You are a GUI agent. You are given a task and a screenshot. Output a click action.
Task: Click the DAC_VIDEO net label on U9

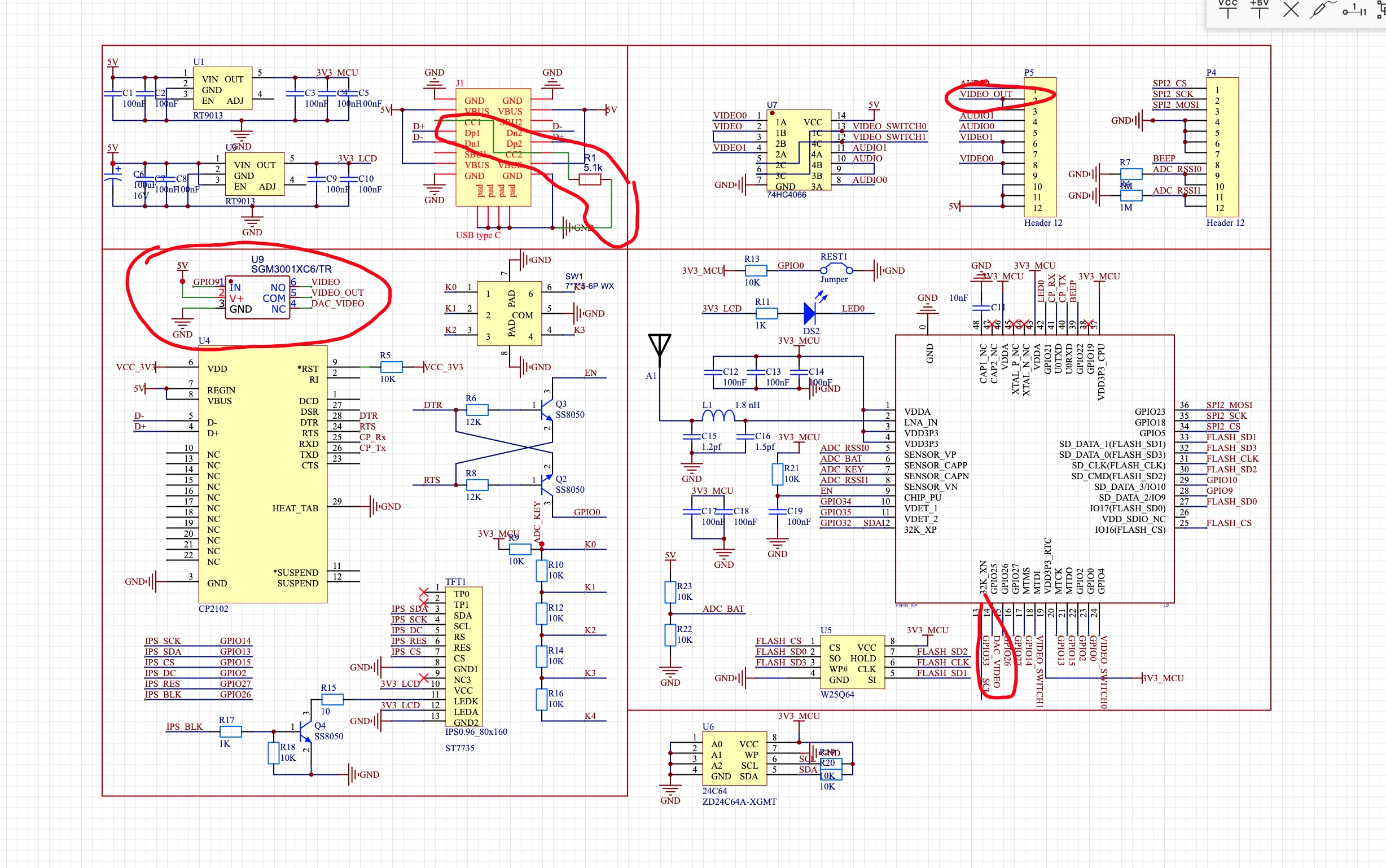[x=337, y=304]
